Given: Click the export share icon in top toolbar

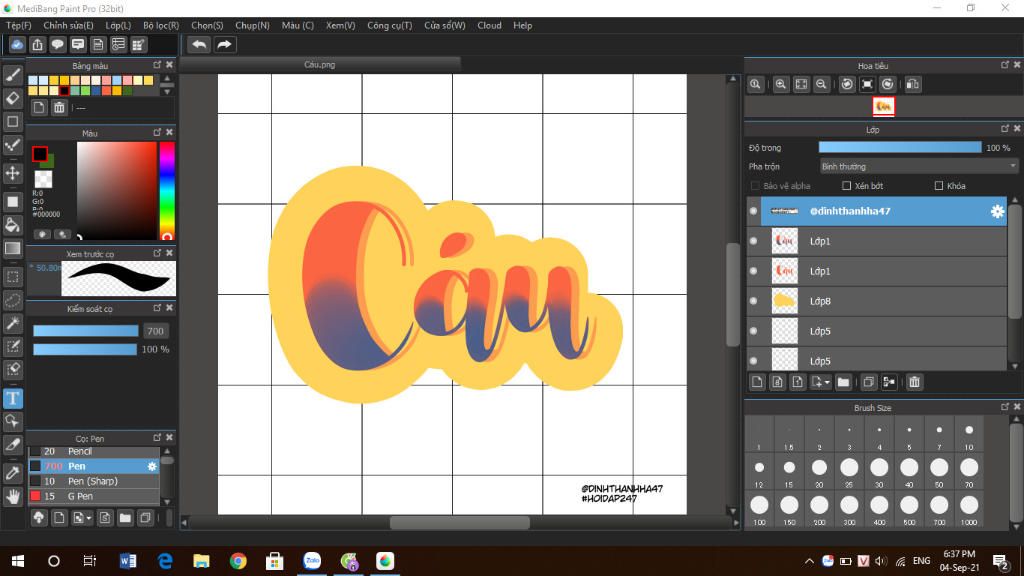Looking at the screenshot, I should 37,44.
